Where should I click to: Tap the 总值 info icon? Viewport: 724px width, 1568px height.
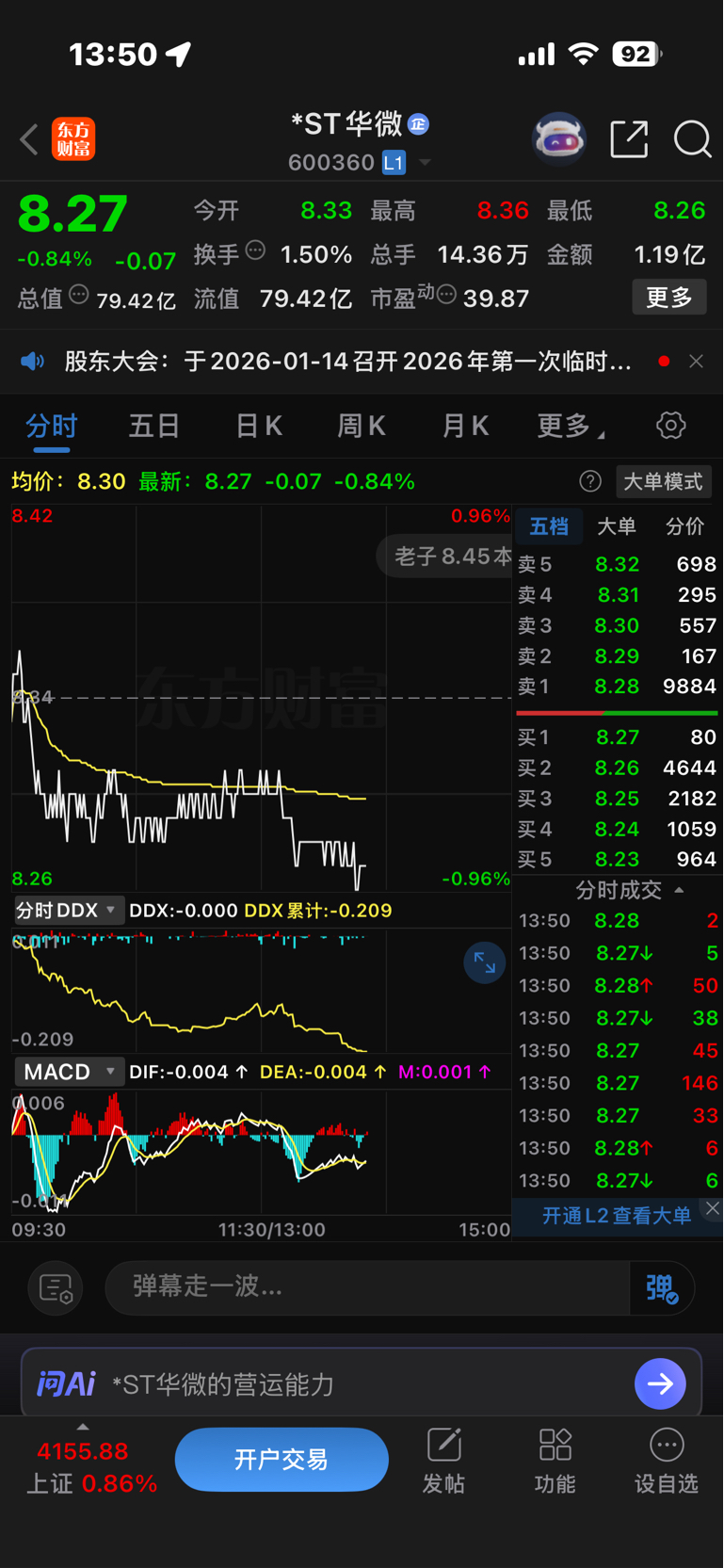[x=79, y=295]
